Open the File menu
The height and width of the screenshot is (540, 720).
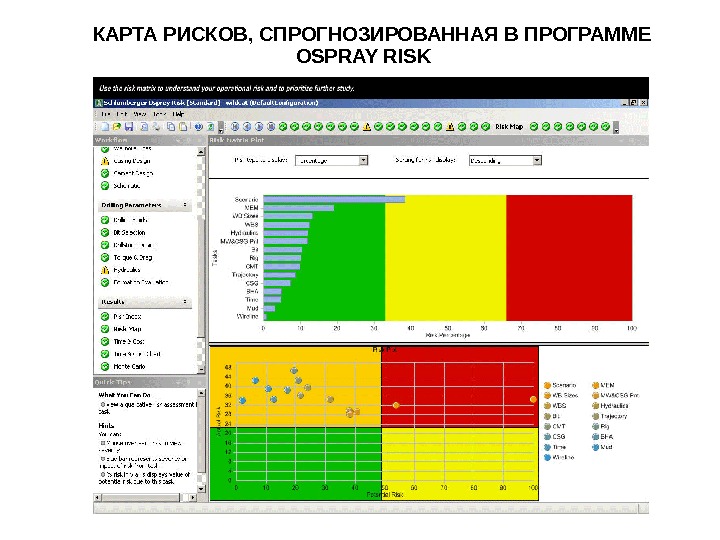tap(106, 114)
